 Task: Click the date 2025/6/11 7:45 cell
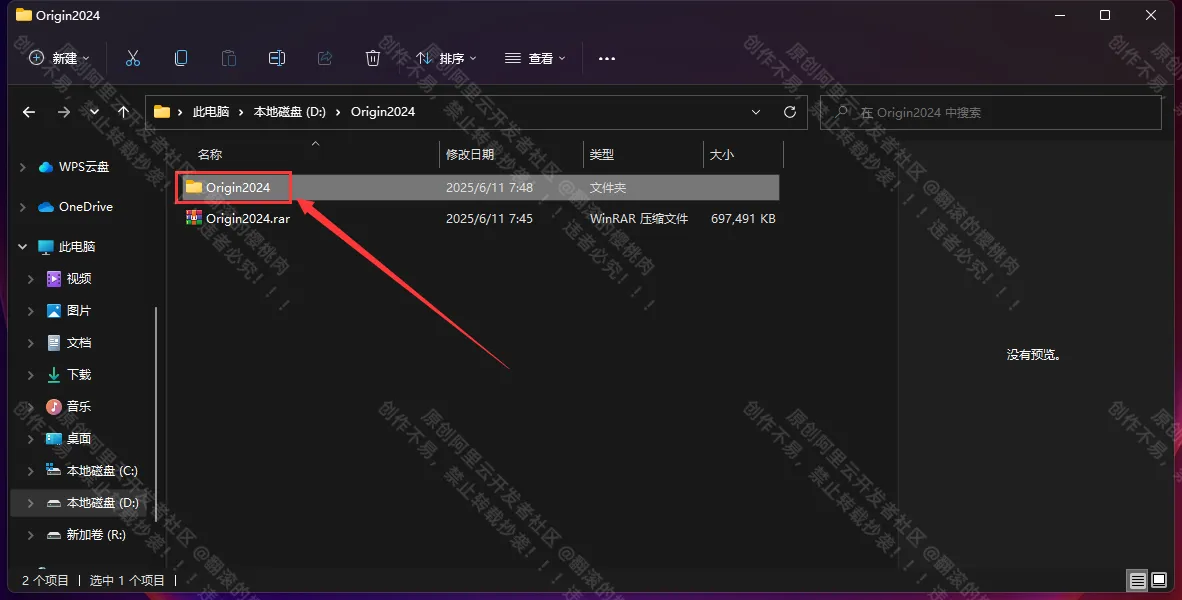pyautogui.click(x=489, y=219)
